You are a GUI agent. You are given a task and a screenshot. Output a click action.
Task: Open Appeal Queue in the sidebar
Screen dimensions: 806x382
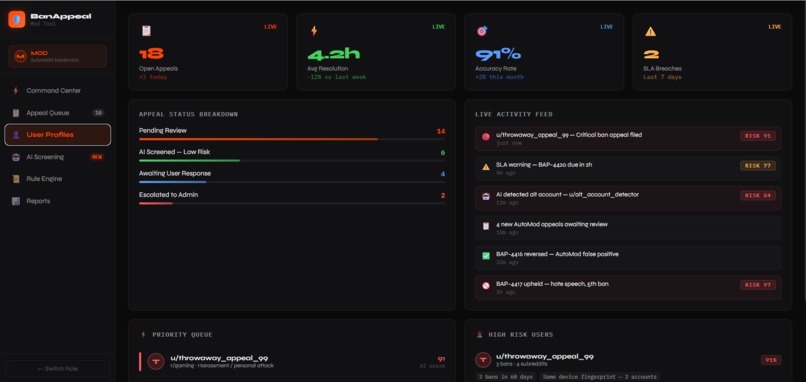pyautogui.click(x=58, y=113)
